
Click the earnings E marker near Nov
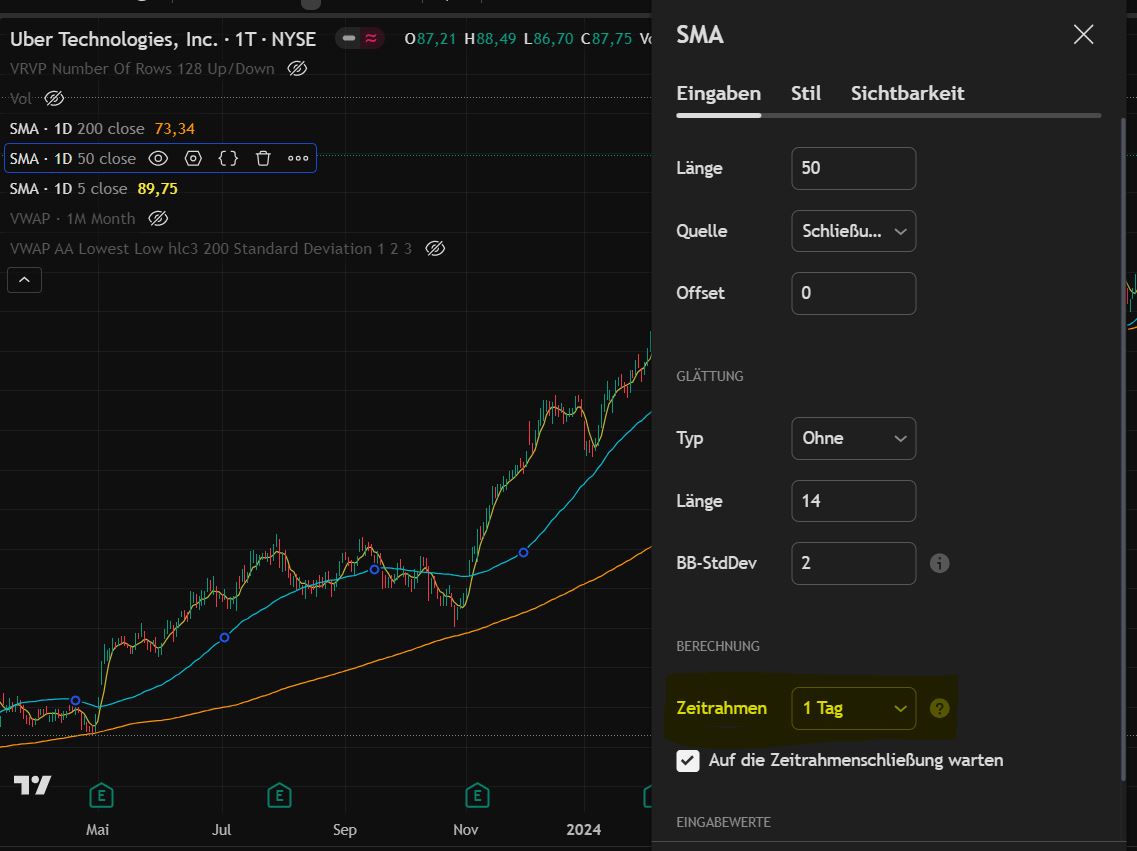pos(477,795)
